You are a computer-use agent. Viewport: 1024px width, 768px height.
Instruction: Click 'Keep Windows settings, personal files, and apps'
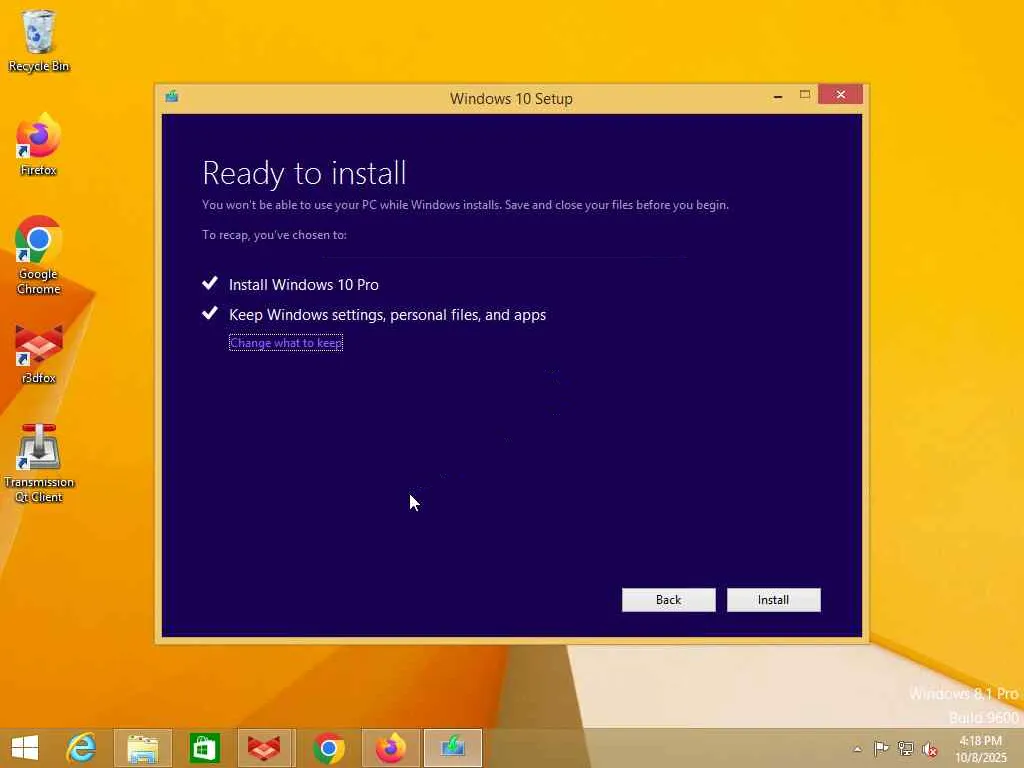point(387,315)
